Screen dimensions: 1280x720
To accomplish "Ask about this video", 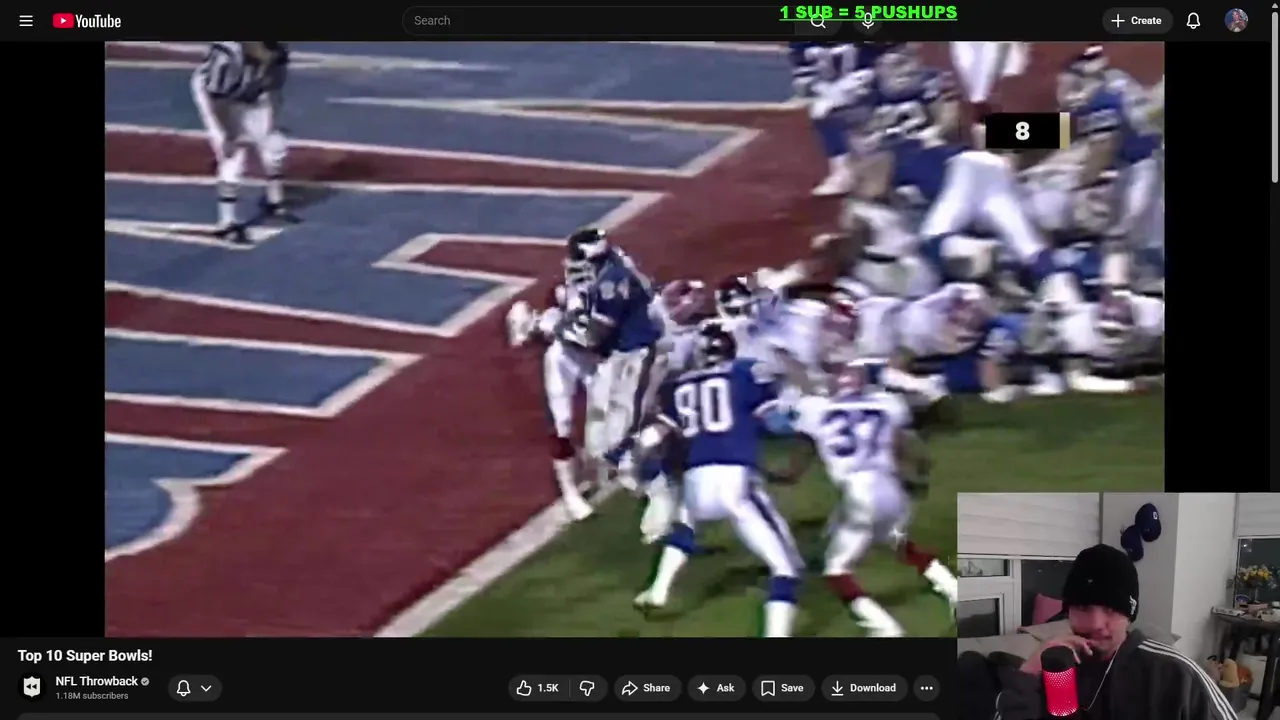I will pos(716,688).
